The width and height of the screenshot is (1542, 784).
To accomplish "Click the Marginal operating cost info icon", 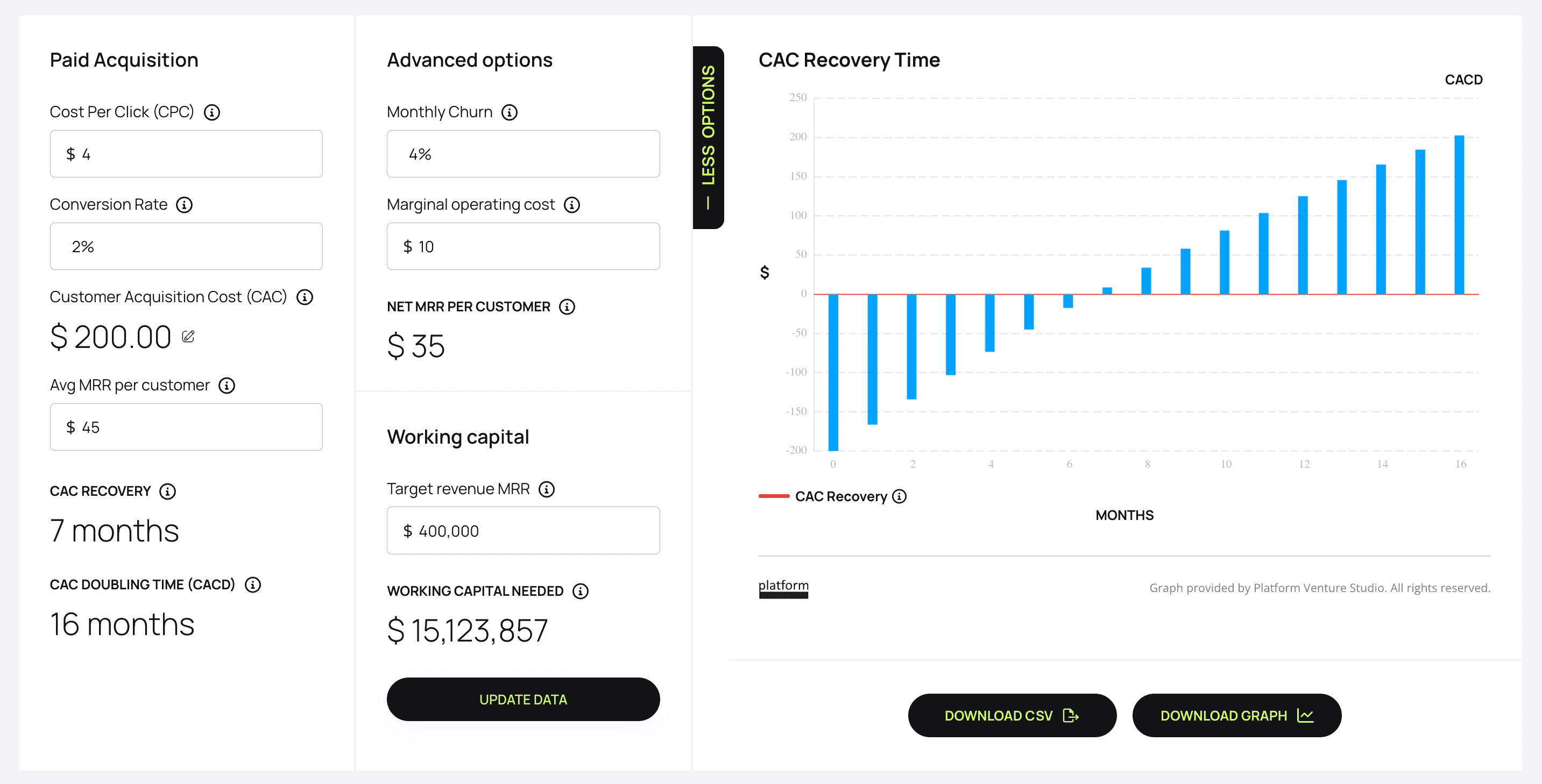I will point(572,205).
